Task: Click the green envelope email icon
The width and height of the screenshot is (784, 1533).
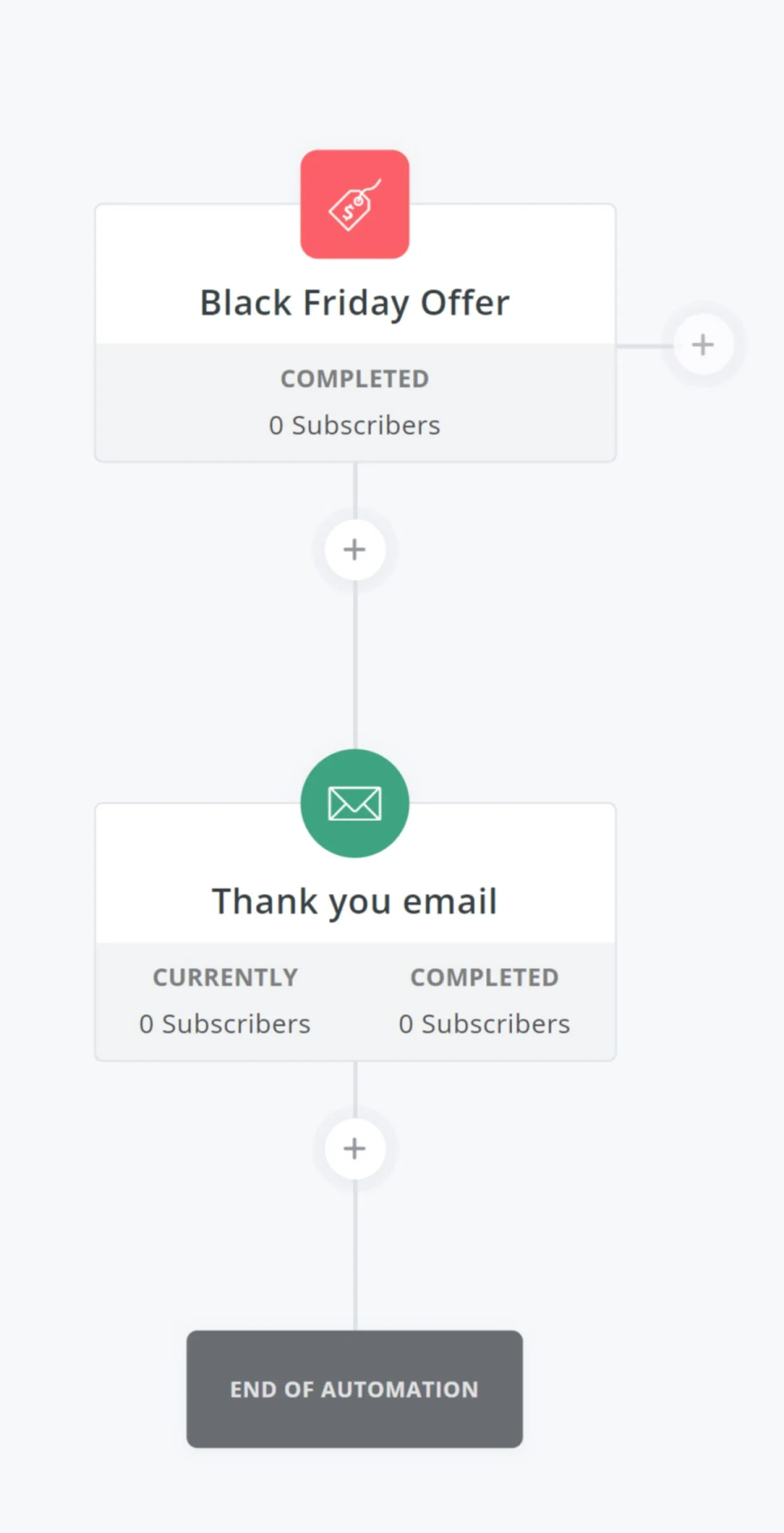Action: coord(355,803)
